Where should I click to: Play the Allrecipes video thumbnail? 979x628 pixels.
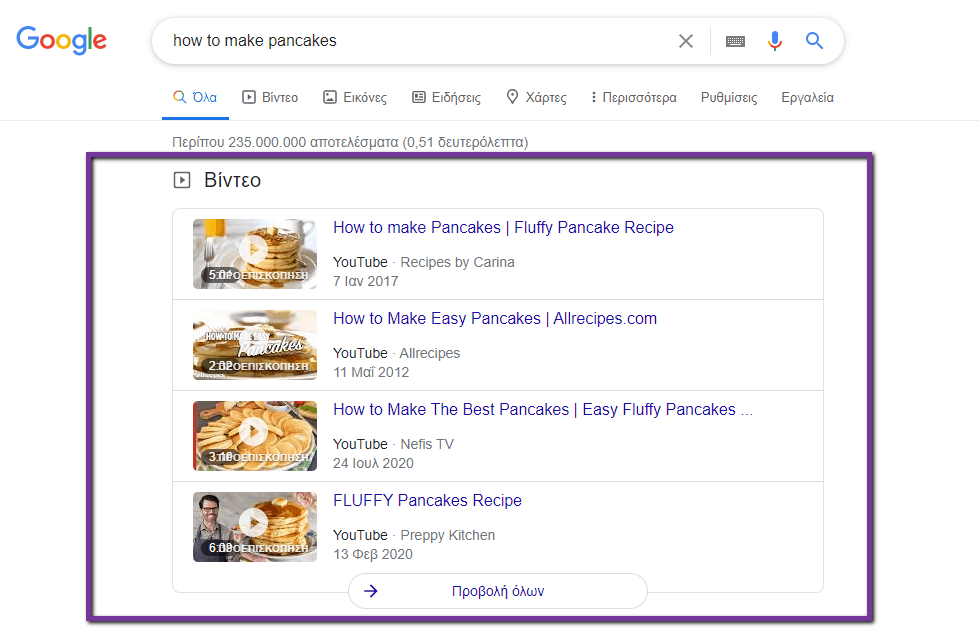255,345
